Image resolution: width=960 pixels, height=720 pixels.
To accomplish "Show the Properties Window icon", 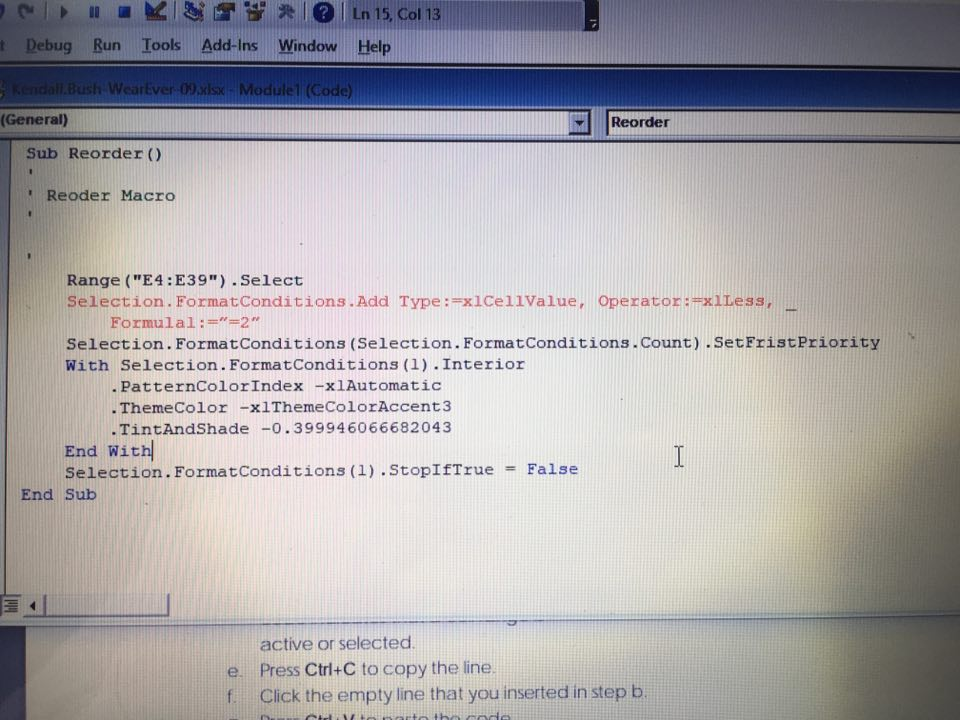I will coord(224,13).
